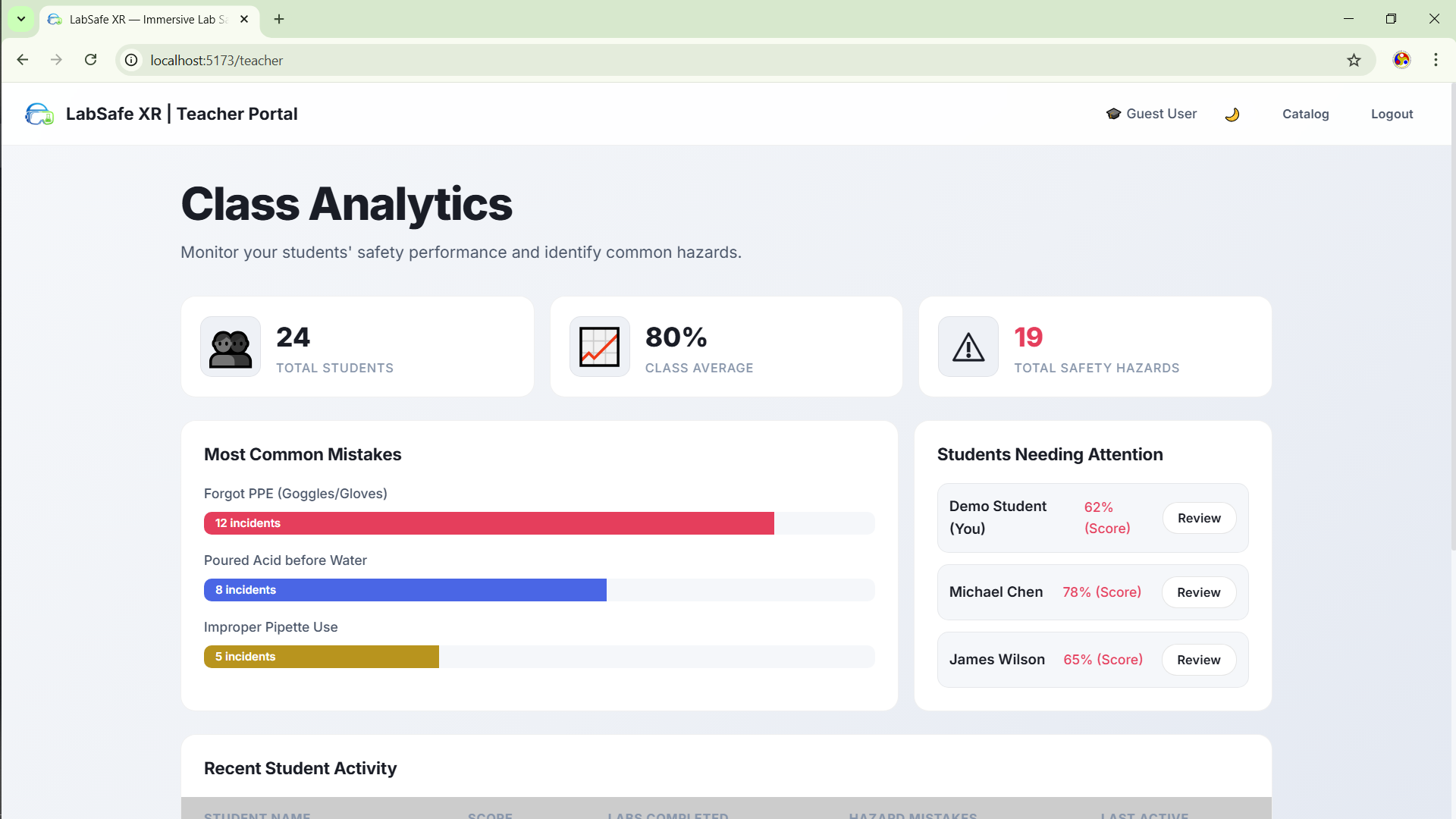The height and width of the screenshot is (819, 1456).
Task: Review James Wilson's performance
Action: coord(1198,660)
